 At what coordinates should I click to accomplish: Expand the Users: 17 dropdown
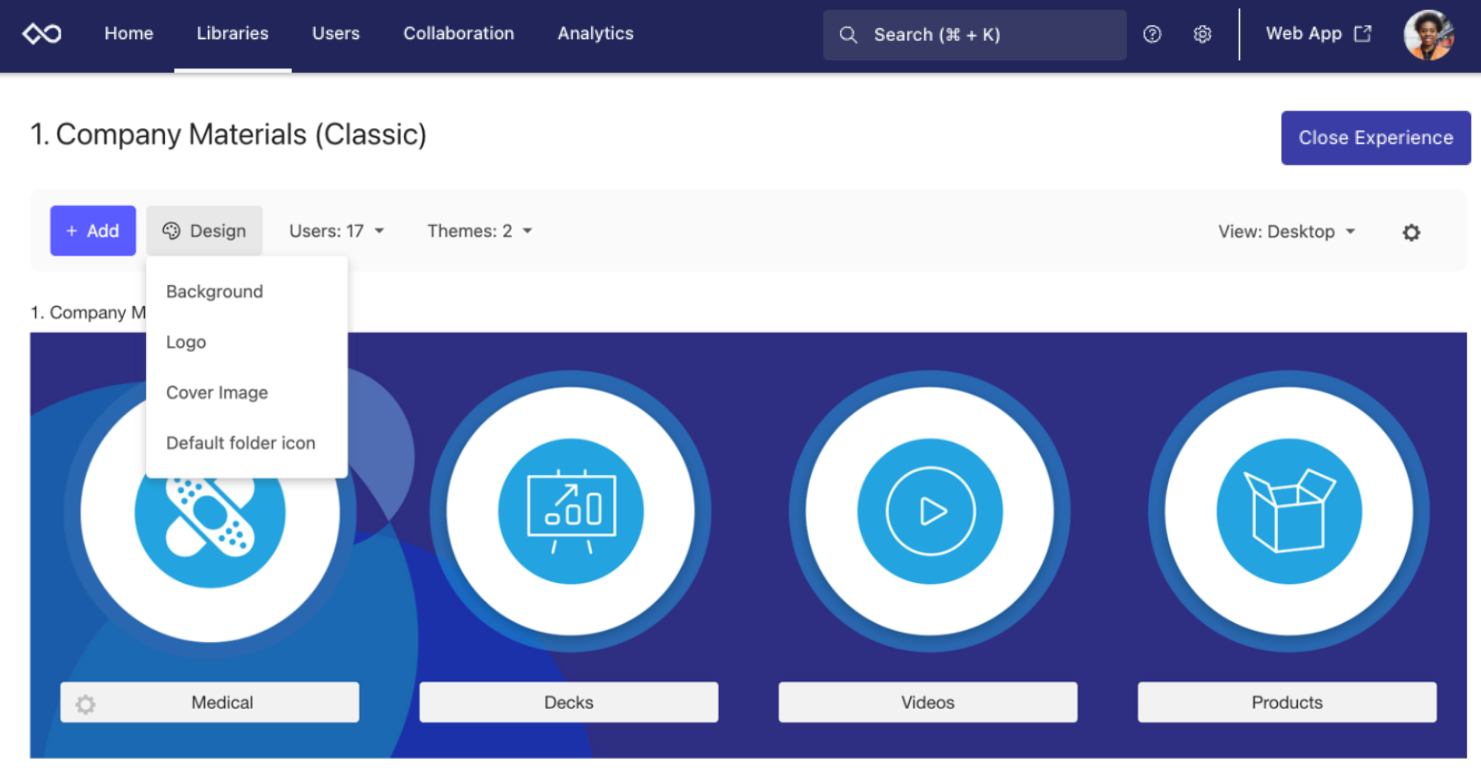point(337,231)
